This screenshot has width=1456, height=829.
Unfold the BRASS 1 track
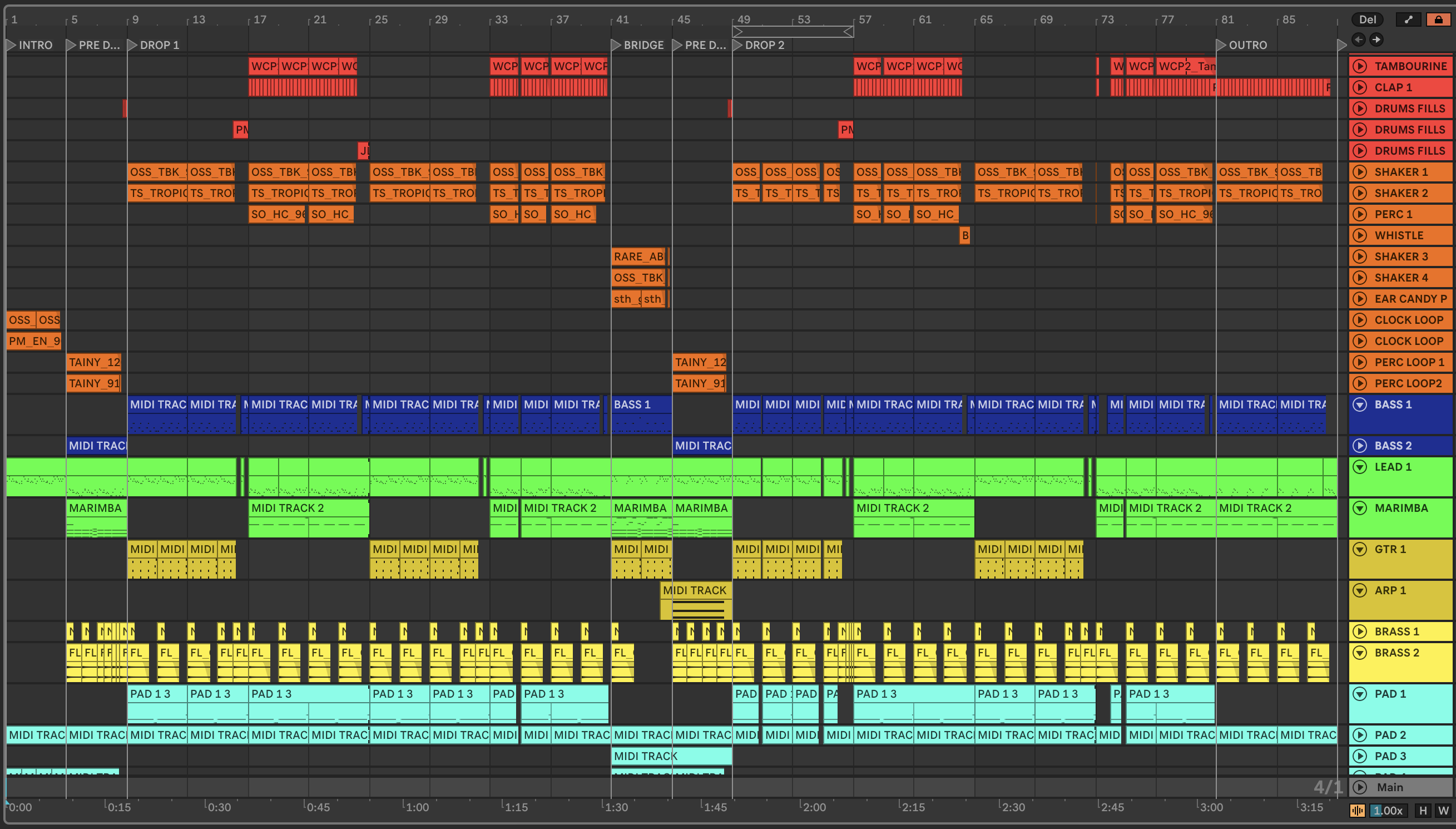tap(1360, 631)
